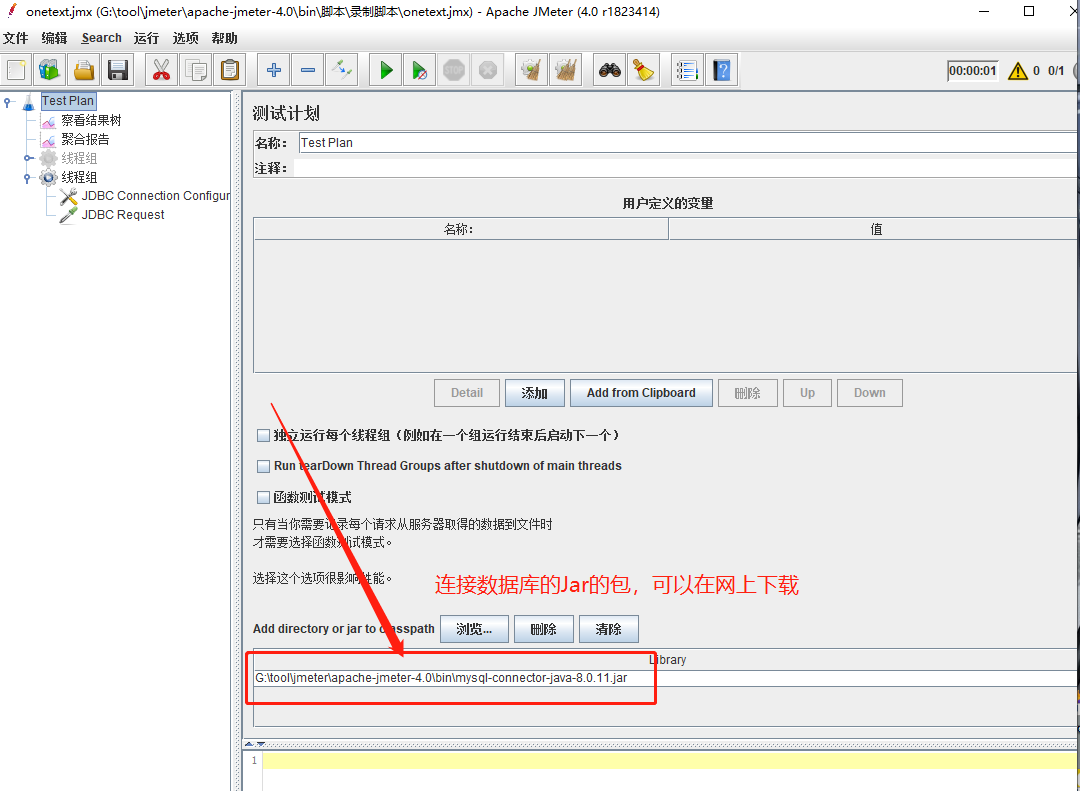Open the 帮助 menu

coord(225,38)
